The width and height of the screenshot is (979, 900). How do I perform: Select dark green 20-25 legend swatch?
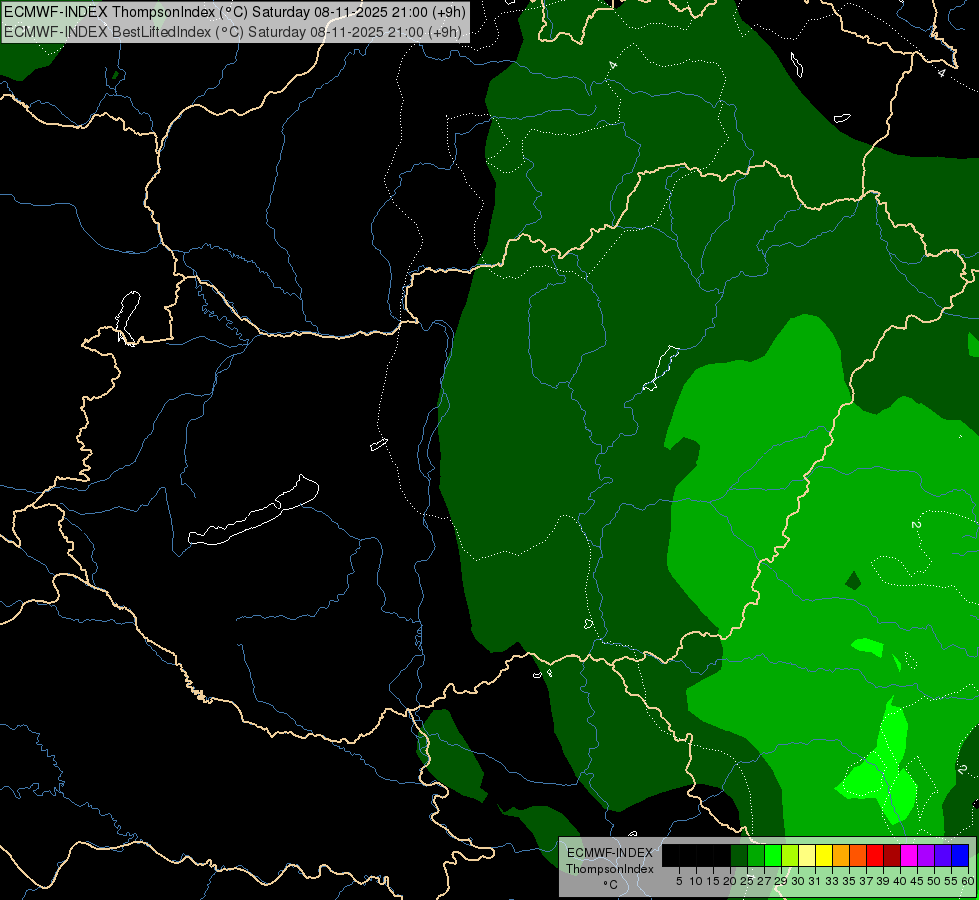pos(739,855)
